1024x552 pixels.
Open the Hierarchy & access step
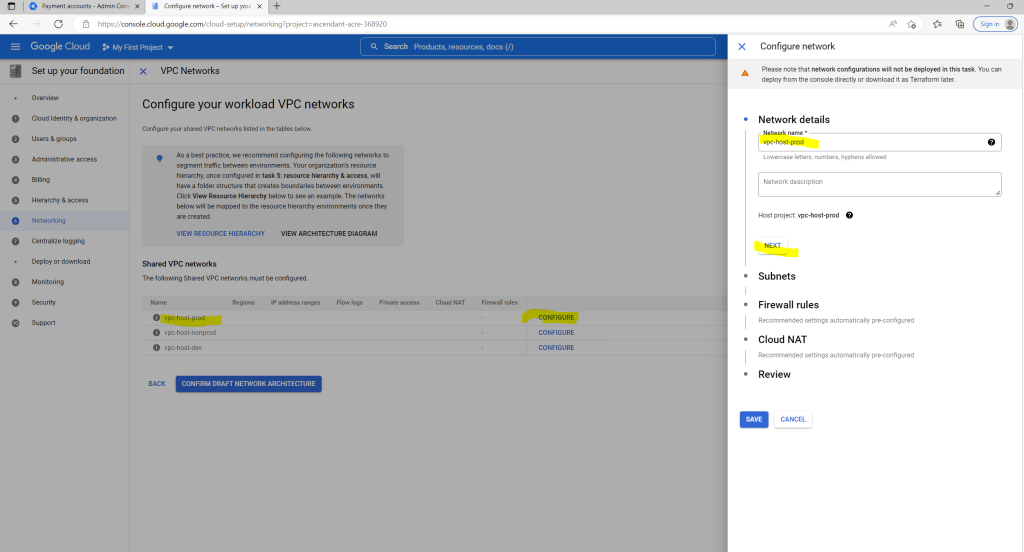pos(59,200)
